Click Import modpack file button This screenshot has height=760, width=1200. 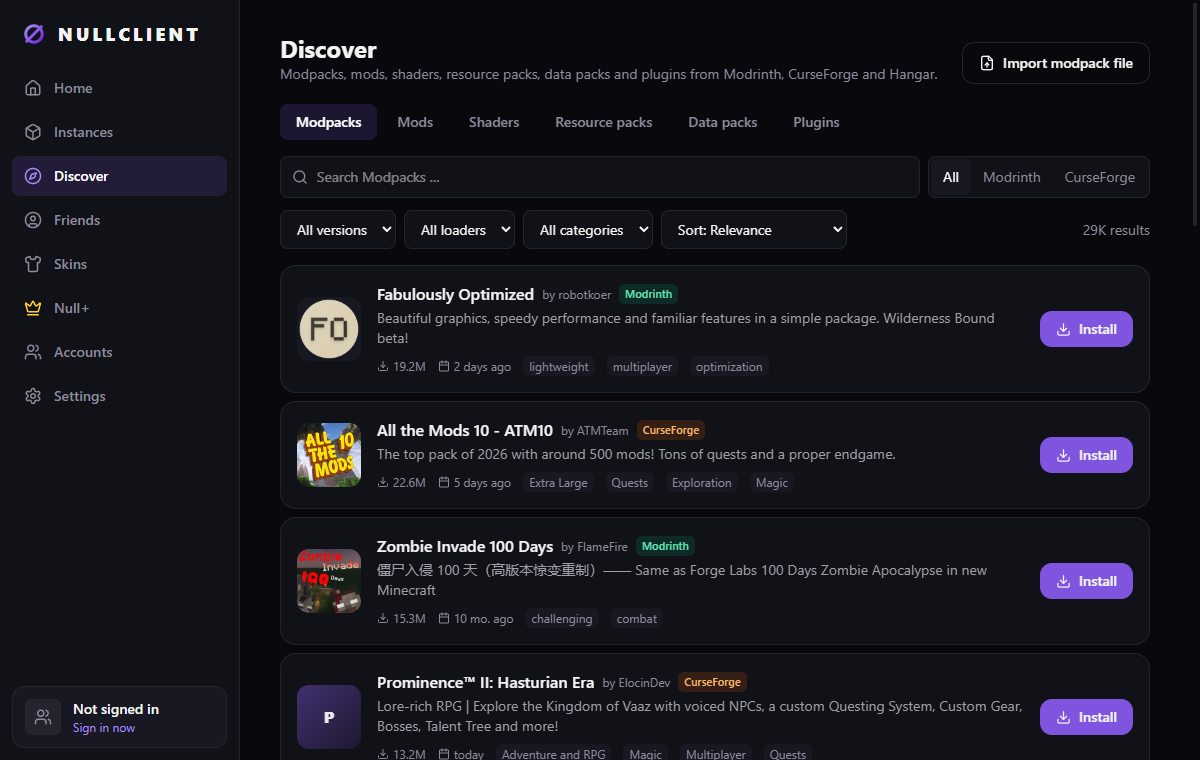click(1056, 63)
